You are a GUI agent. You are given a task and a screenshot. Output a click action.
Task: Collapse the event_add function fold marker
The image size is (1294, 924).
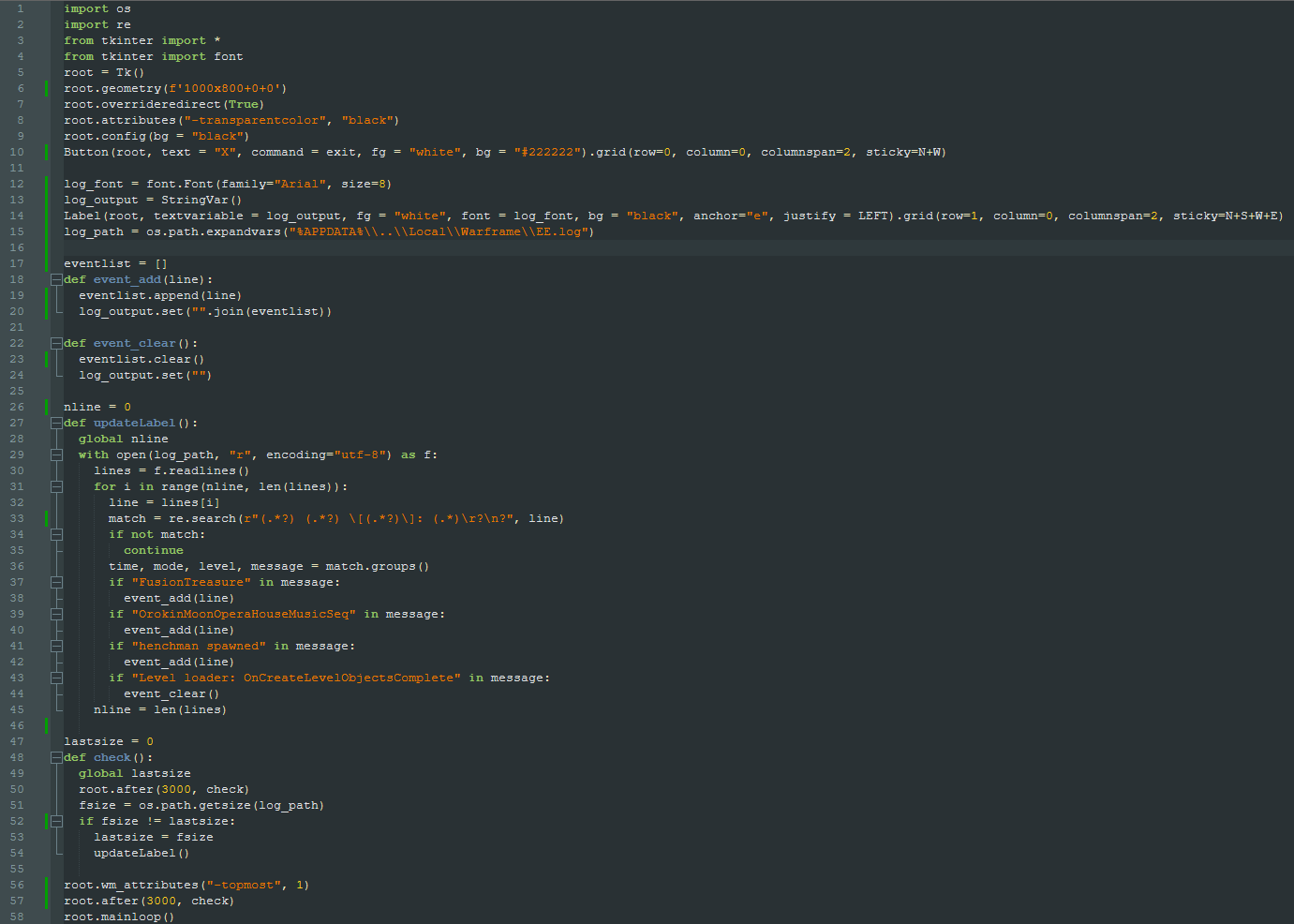(56, 279)
